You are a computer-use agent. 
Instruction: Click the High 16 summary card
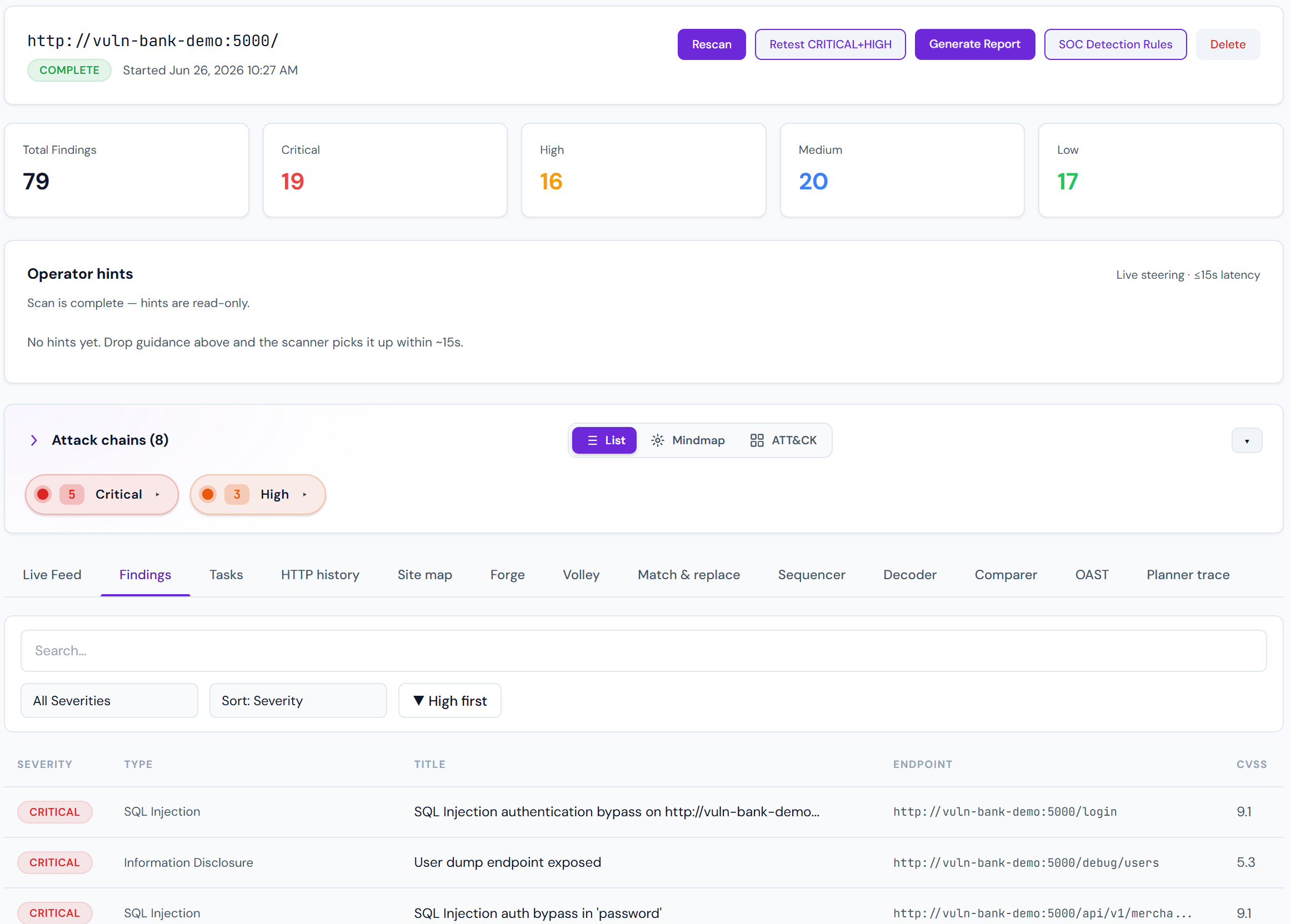click(x=643, y=170)
